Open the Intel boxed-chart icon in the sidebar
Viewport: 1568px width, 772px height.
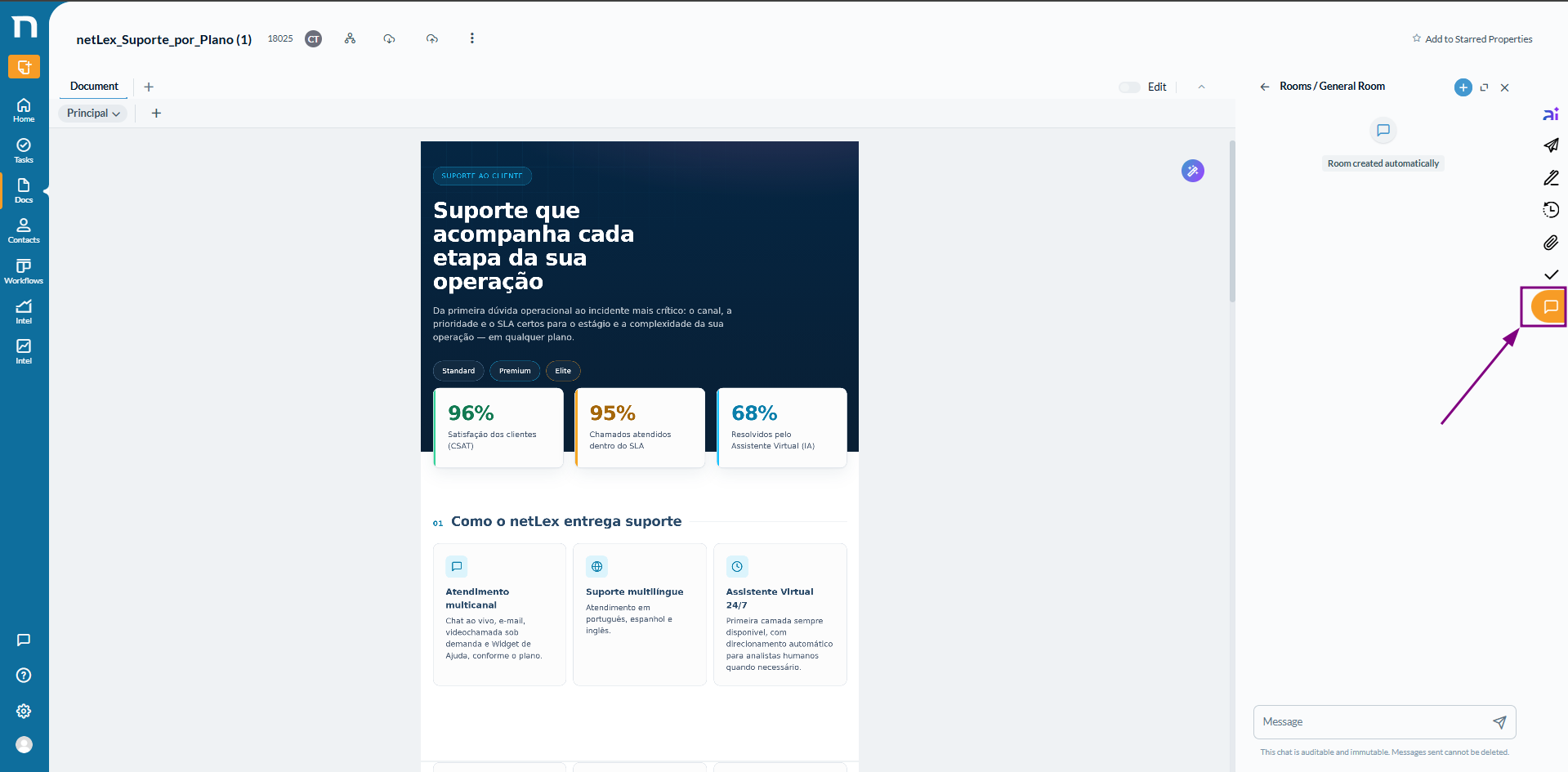coord(24,351)
